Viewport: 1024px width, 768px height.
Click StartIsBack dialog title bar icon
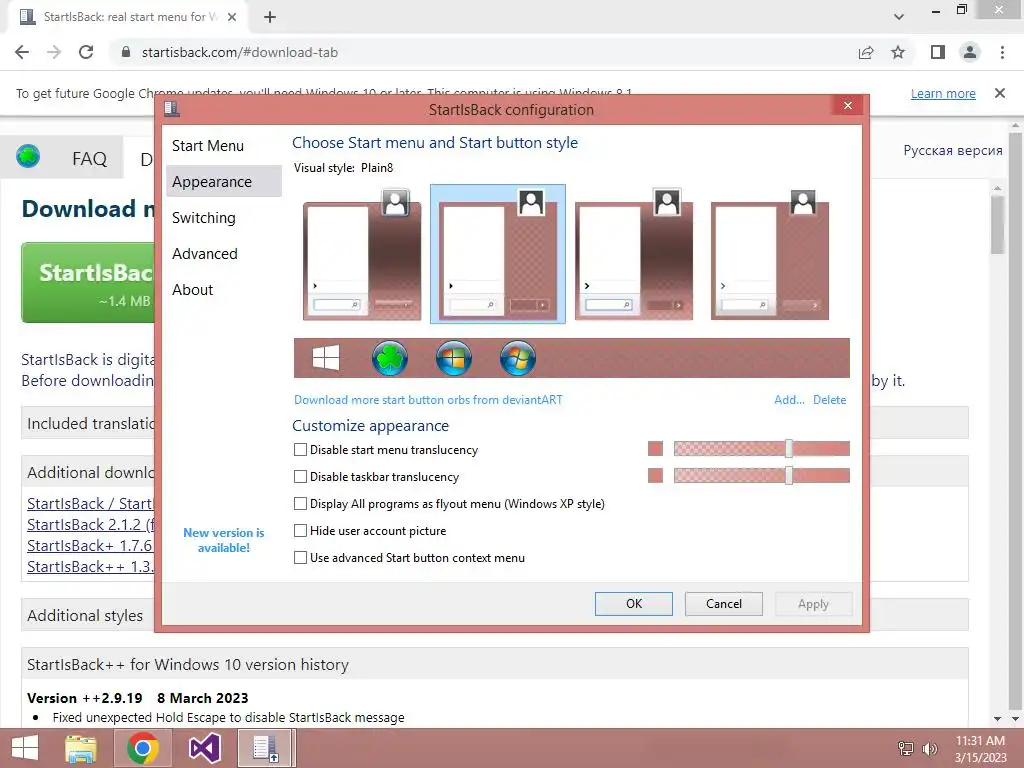(172, 108)
